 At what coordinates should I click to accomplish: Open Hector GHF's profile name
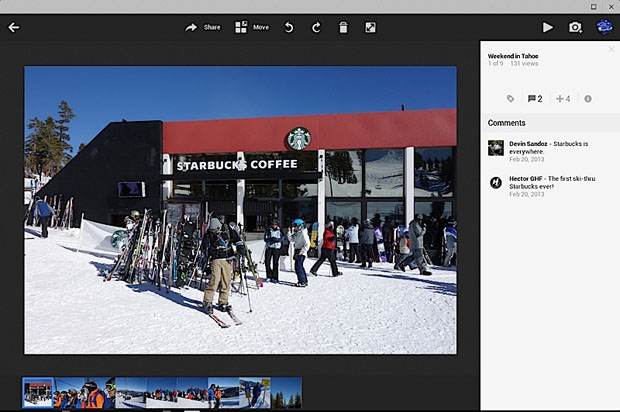point(525,179)
